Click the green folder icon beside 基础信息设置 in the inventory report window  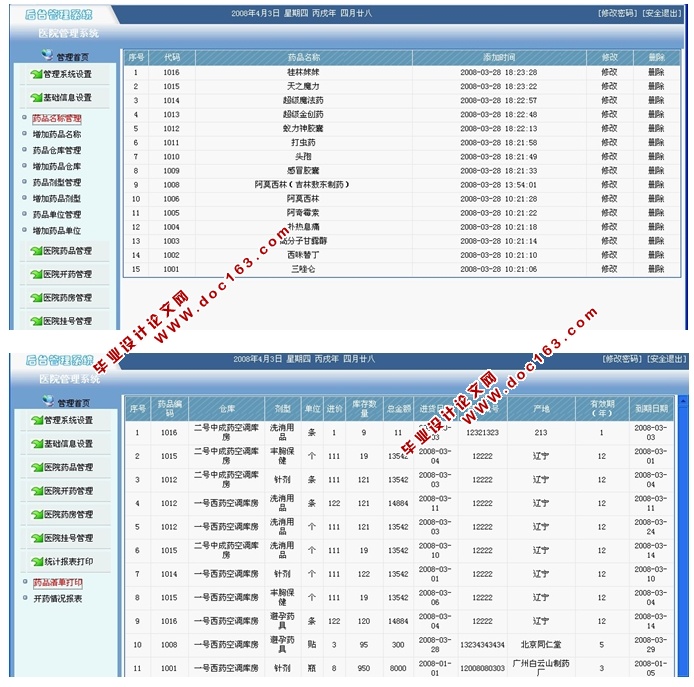pyautogui.click(x=37, y=444)
